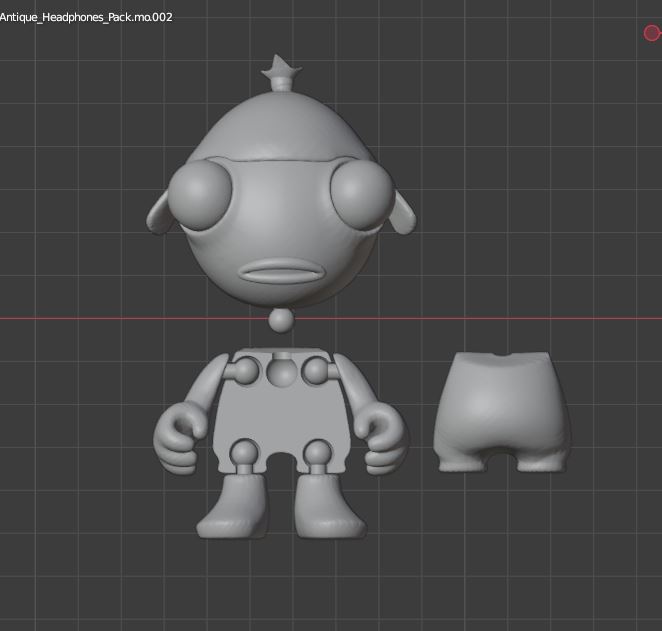662x631 pixels.
Task: Select the curled hand on the right
Action: 381,438
